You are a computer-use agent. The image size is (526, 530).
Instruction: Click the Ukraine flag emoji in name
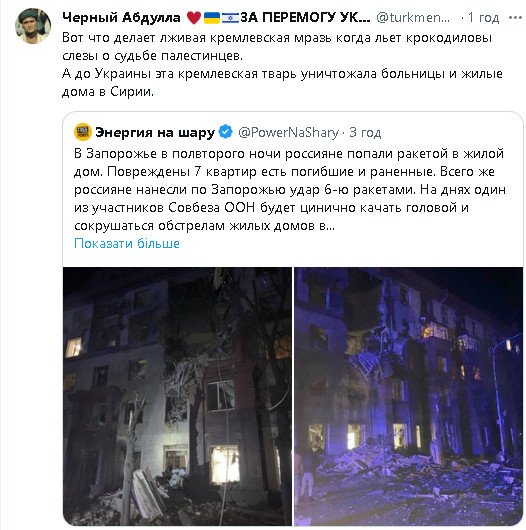coord(212,18)
